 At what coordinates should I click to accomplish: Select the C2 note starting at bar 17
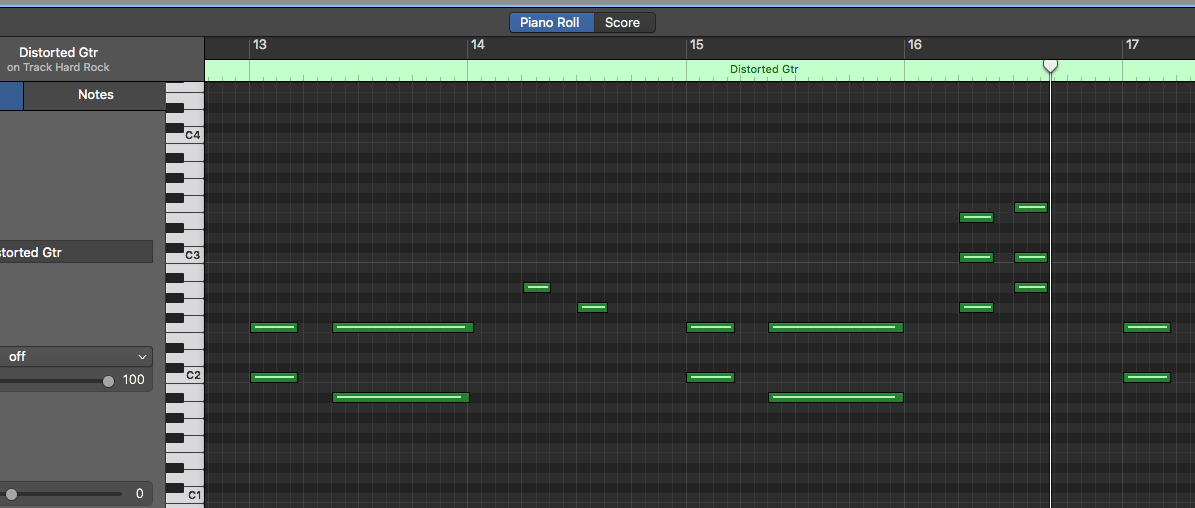1147,378
